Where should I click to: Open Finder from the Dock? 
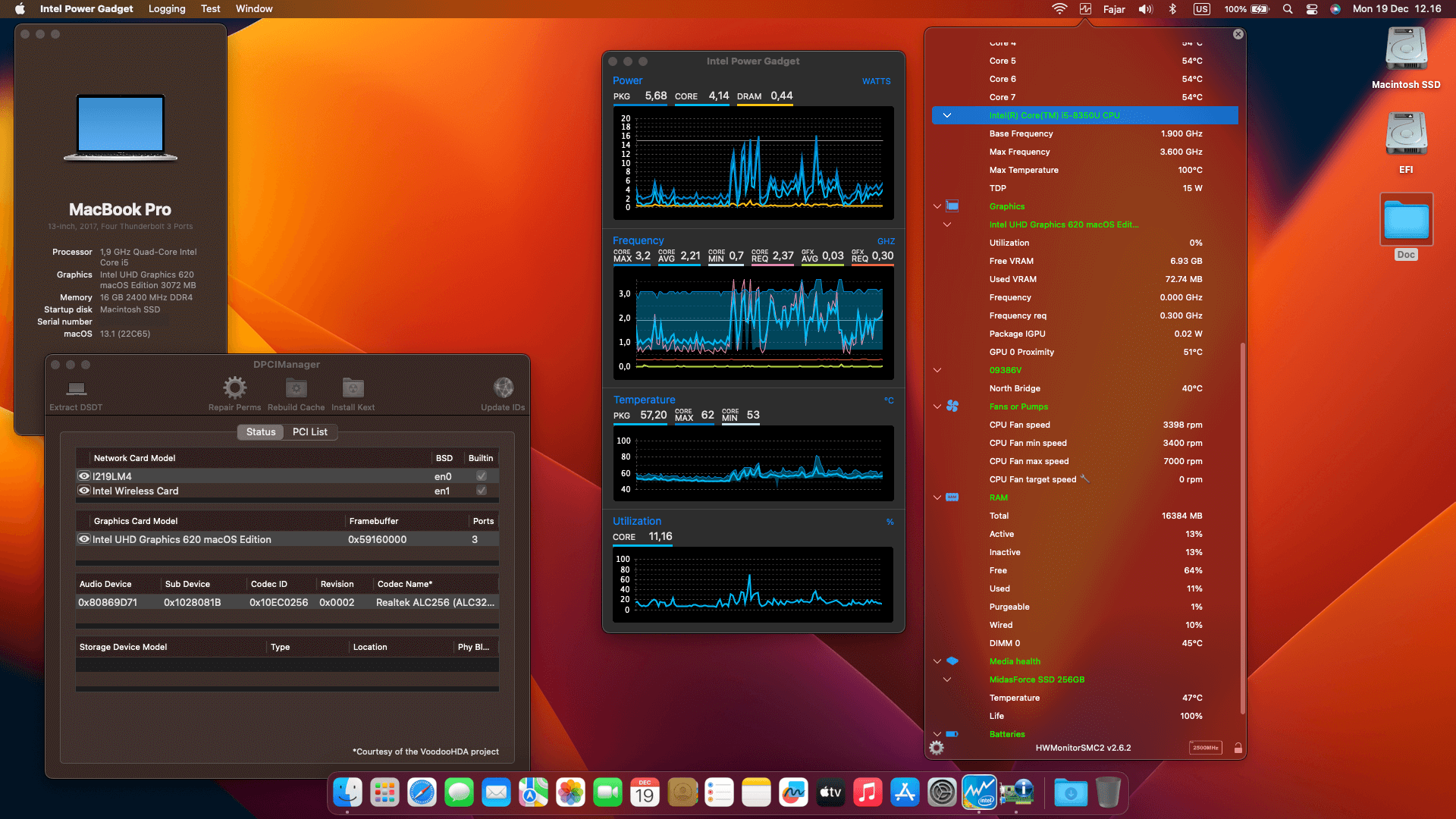click(x=348, y=792)
